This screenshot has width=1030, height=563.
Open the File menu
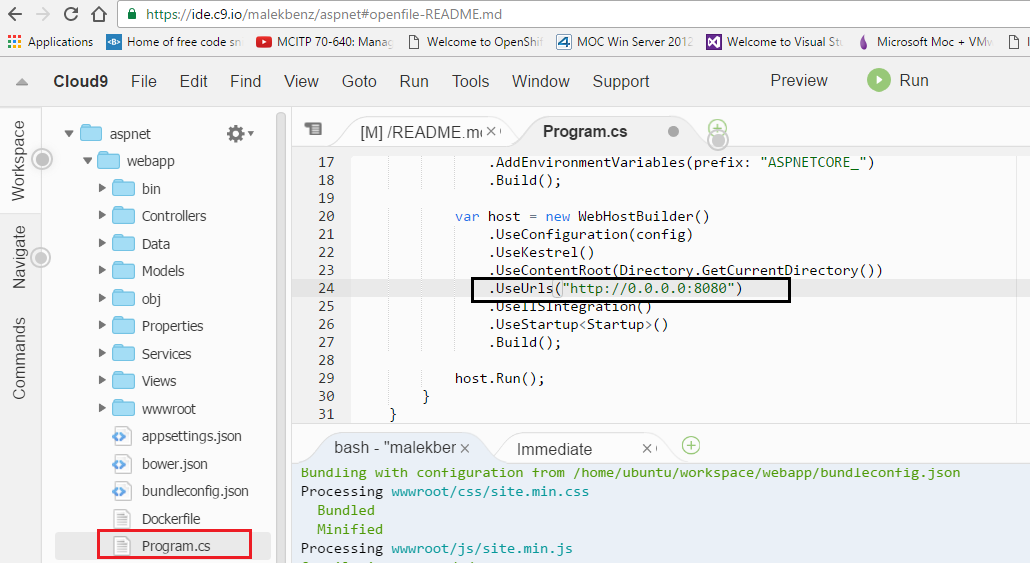pyautogui.click(x=144, y=81)
